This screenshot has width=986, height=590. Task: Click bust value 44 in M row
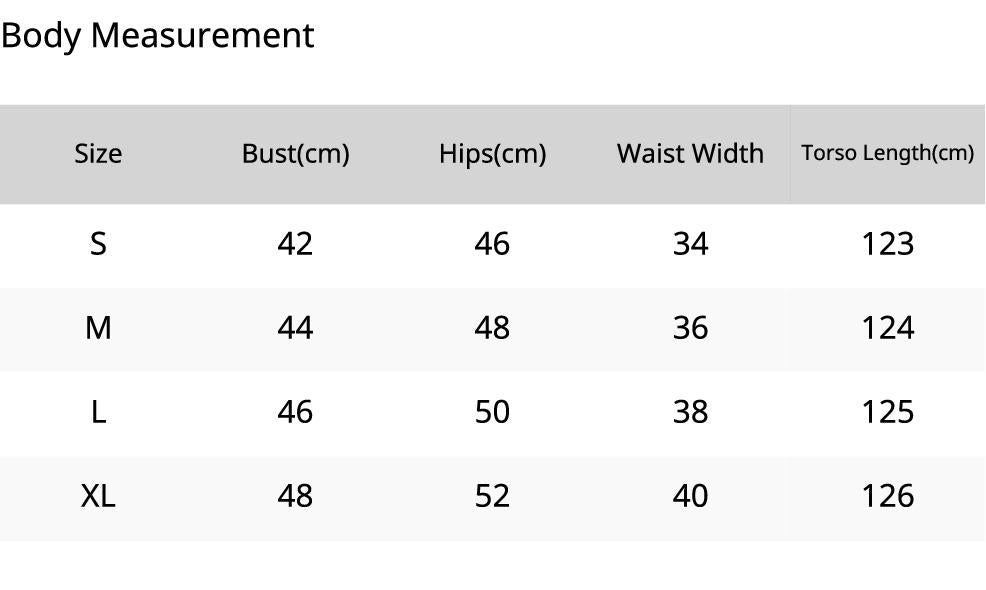point(295,328)
